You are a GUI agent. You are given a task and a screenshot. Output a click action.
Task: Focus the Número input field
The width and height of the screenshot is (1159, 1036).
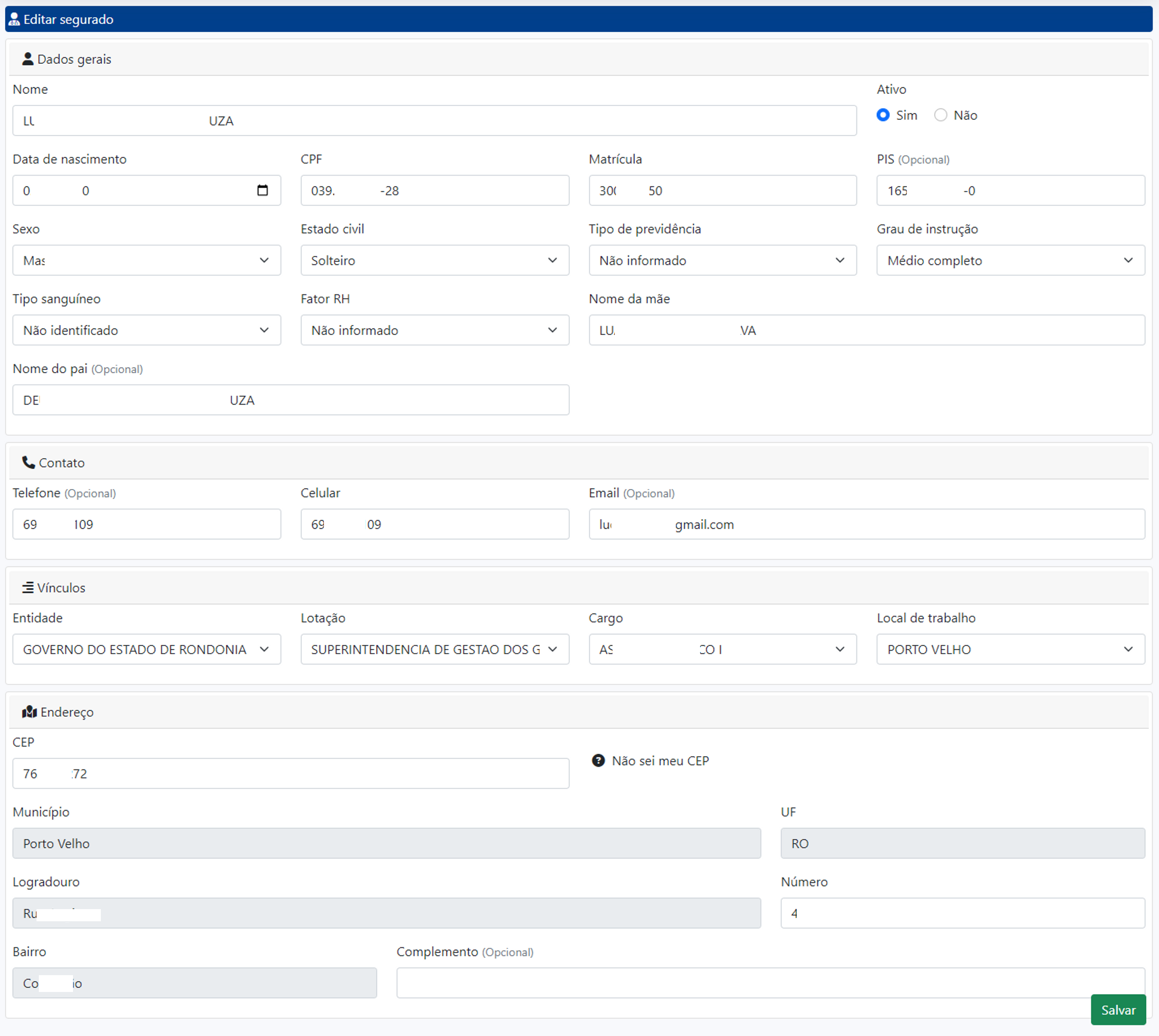tap(963, 913)
